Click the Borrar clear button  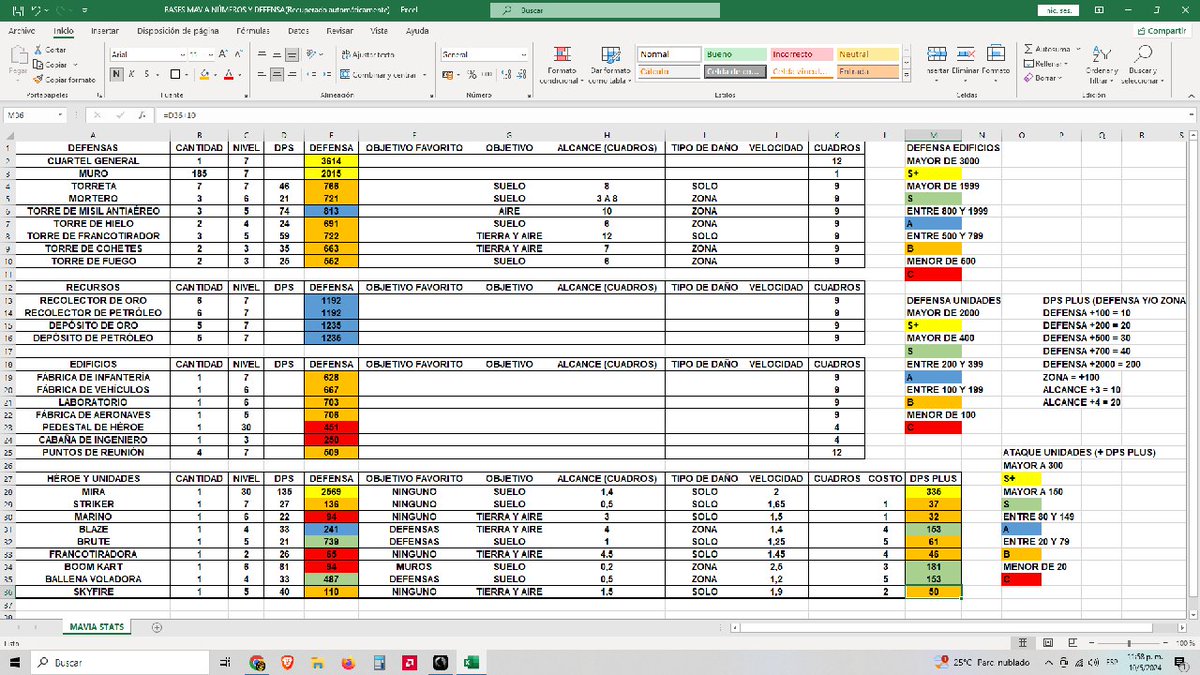pyautogui.click(x=1042, y=77)
